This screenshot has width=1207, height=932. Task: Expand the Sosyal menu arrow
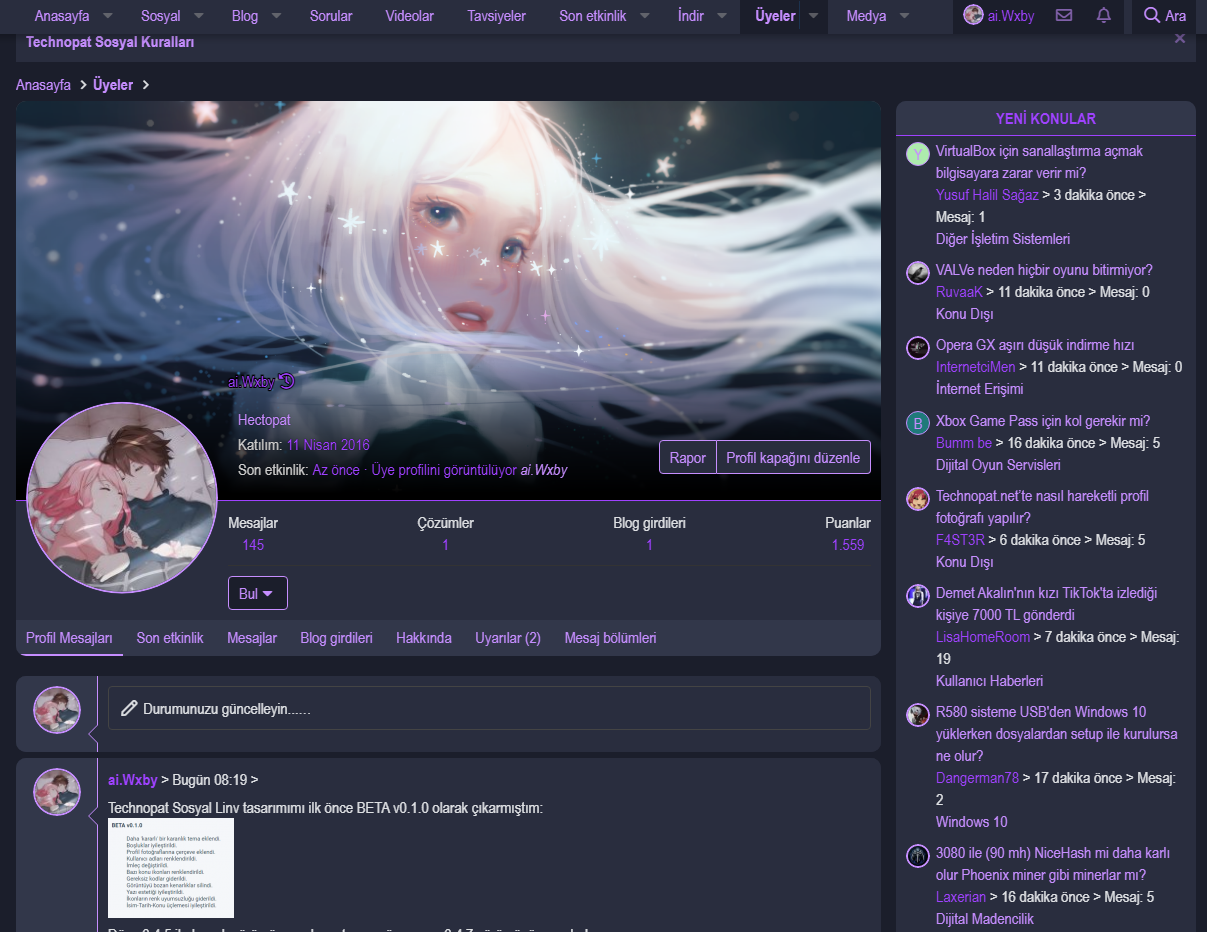[199, 16]
